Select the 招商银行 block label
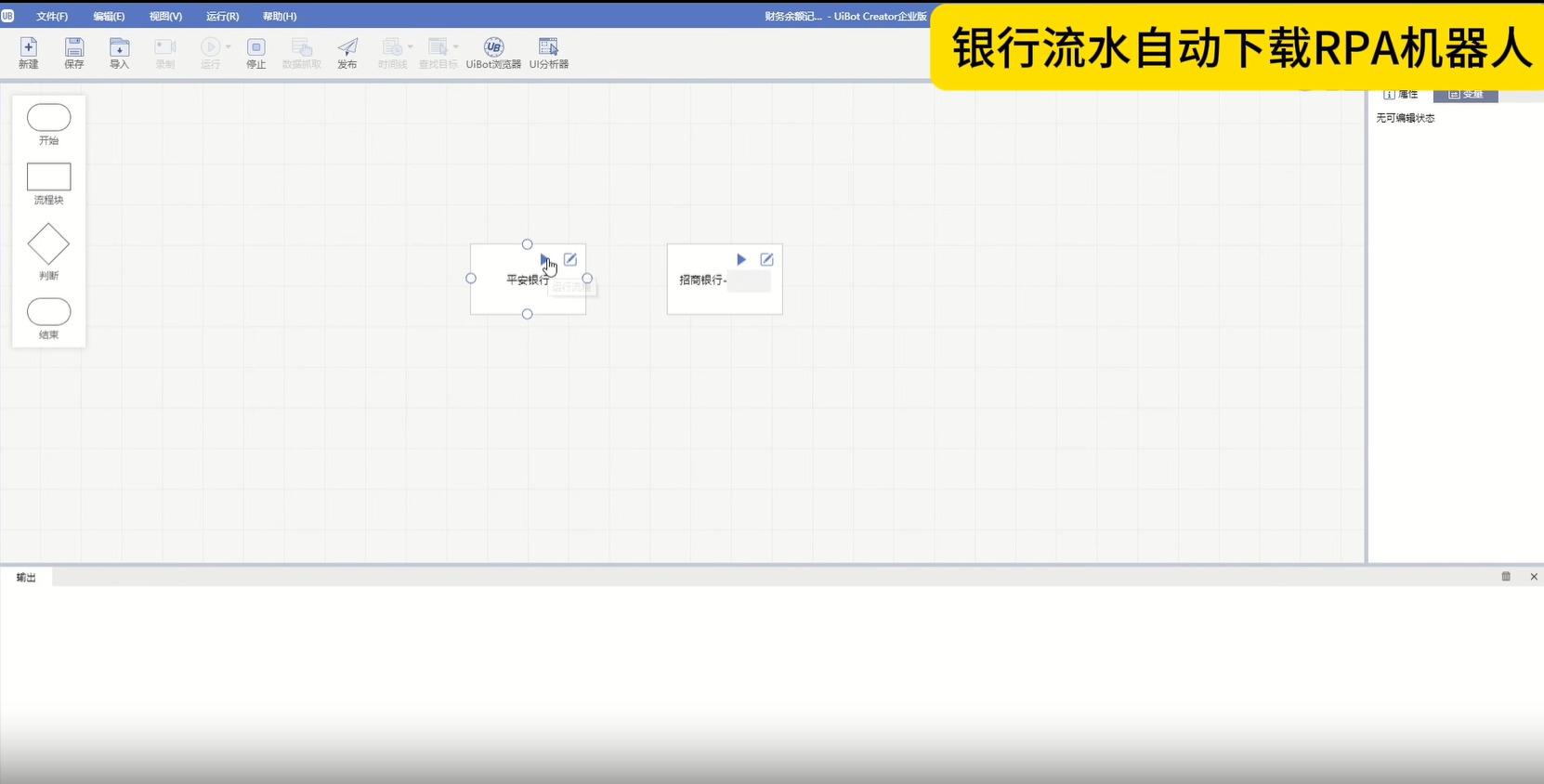The width and height of the screenshot is (1544, 784). (702, 280)
